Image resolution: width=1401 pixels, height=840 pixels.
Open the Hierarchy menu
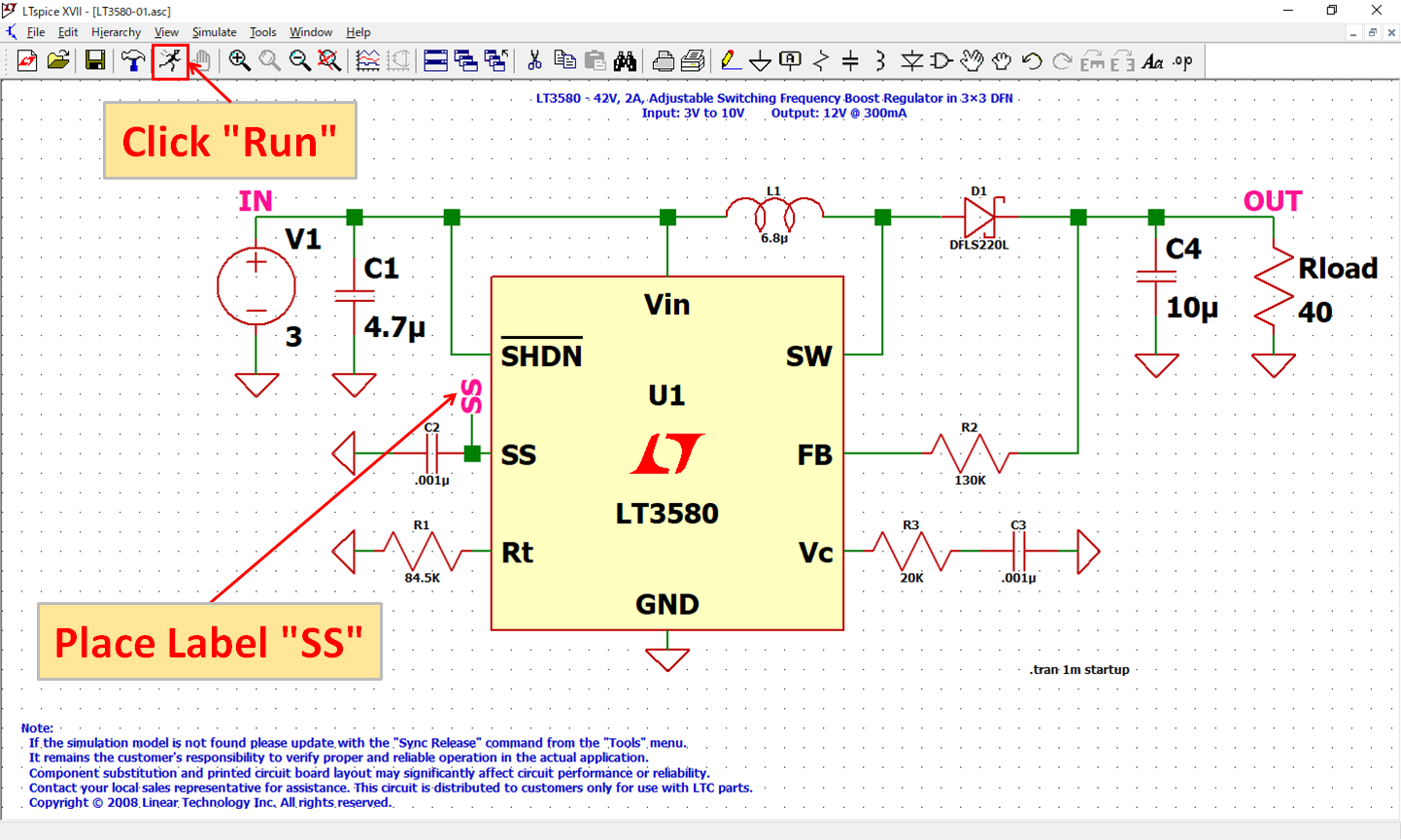116,32
